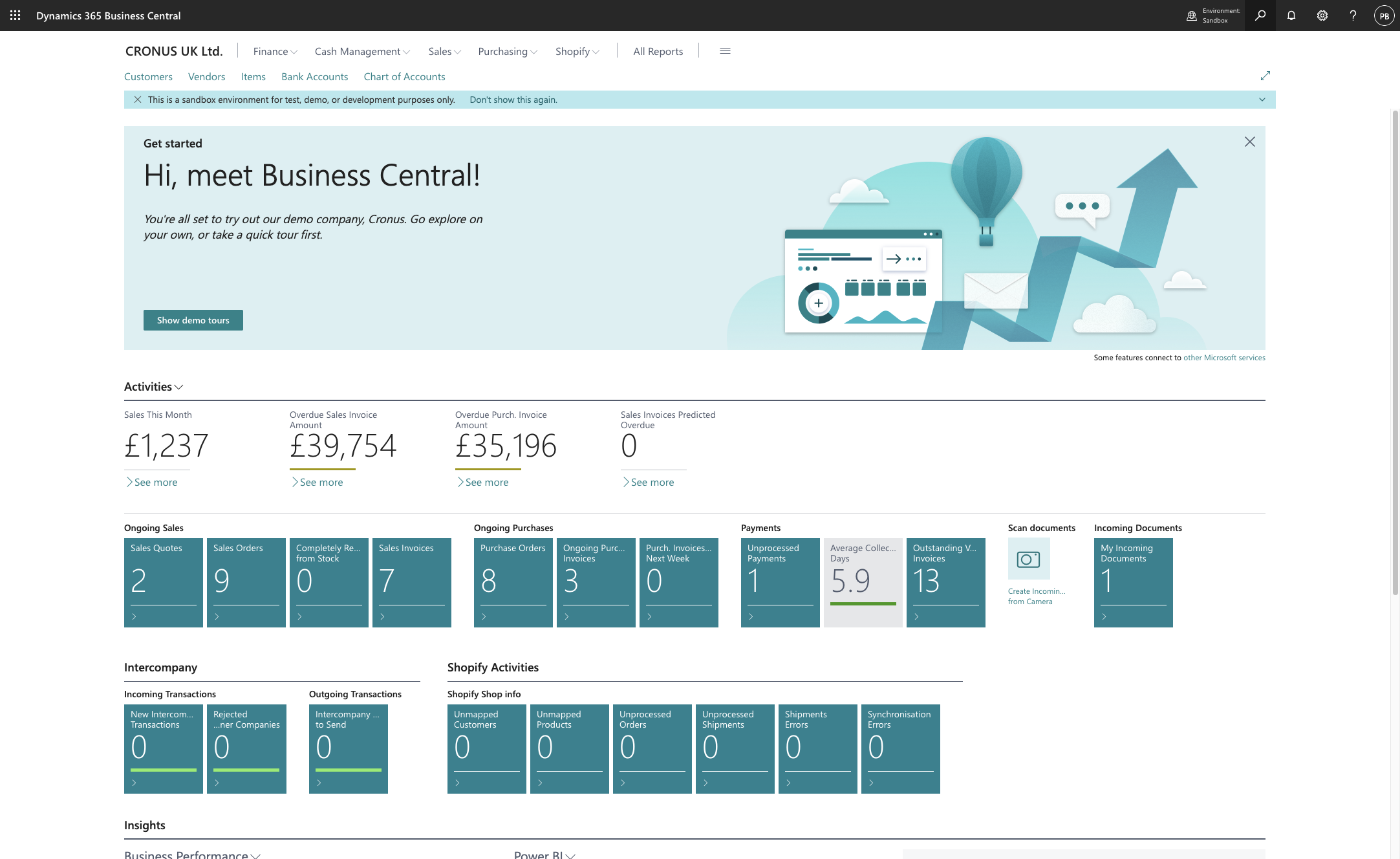
Task: Dismiss the sandbox notification with X
Action: pyautogui.click(x=138, y=100)
